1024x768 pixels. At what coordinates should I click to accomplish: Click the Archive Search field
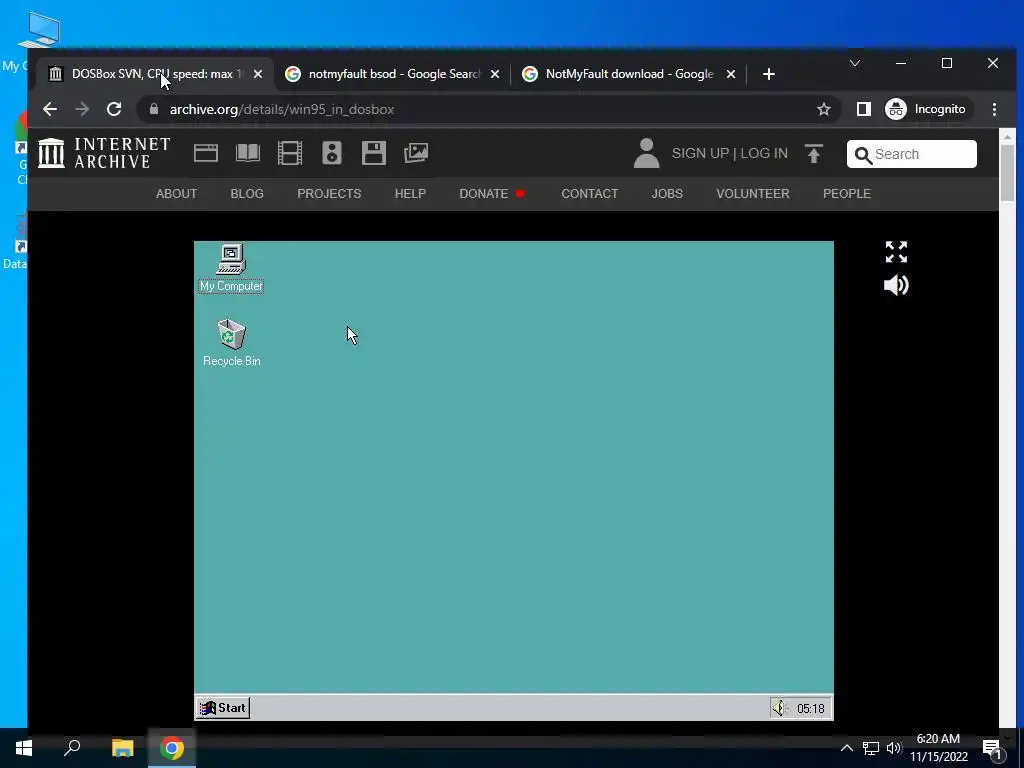[x=912, y=154]
